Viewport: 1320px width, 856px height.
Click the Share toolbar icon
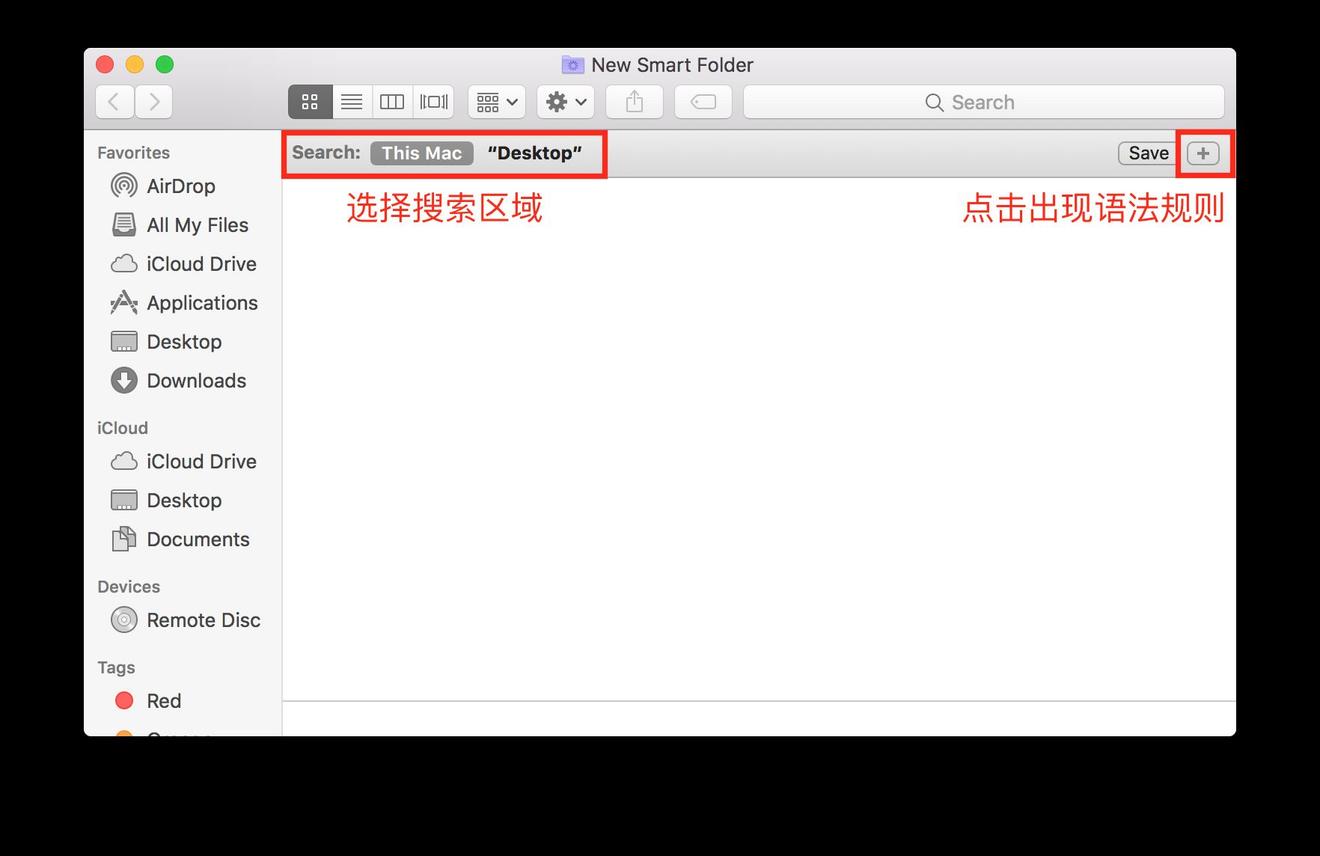point(634,101)
